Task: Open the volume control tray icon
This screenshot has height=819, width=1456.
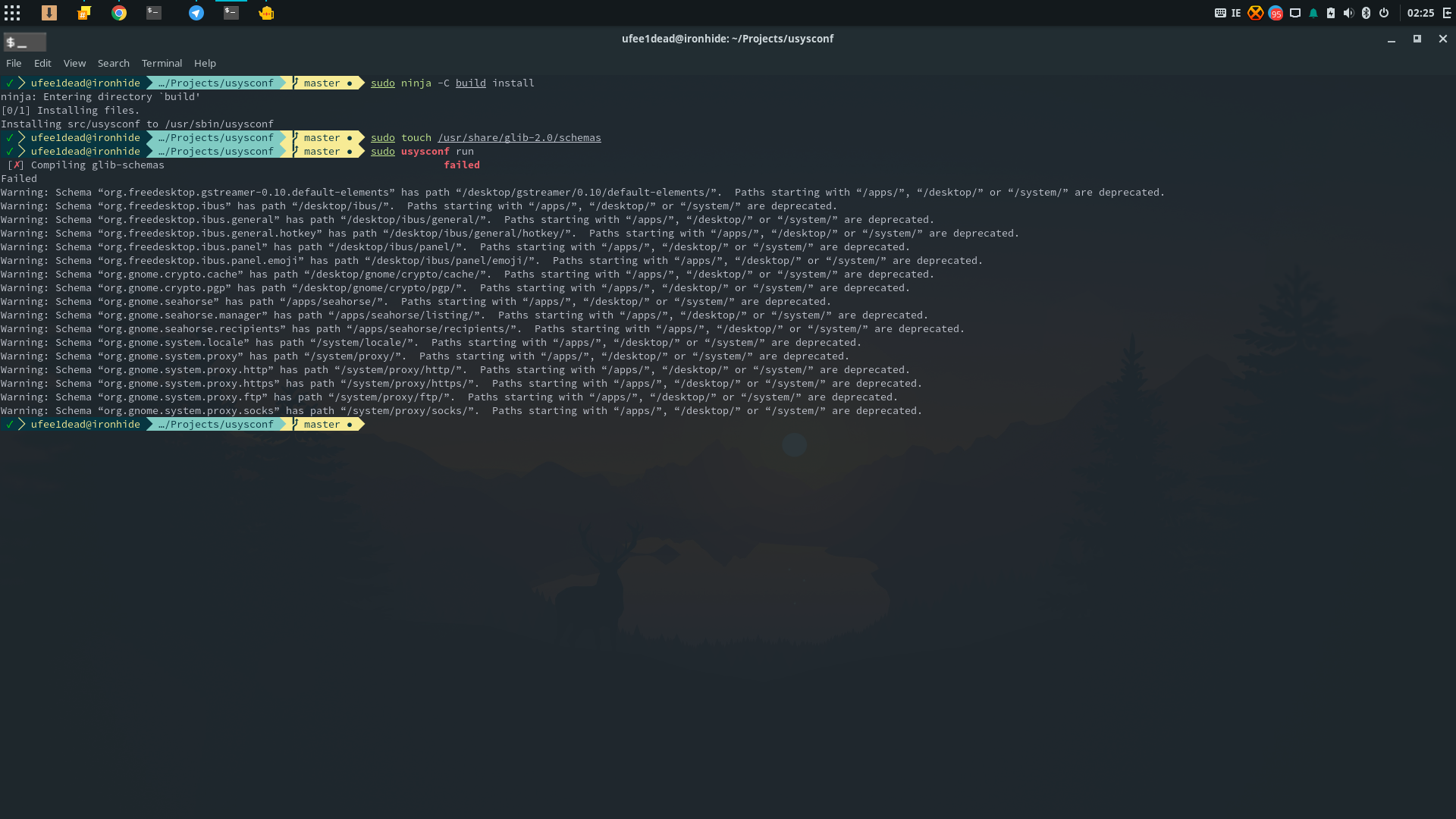Action: 1348,13
